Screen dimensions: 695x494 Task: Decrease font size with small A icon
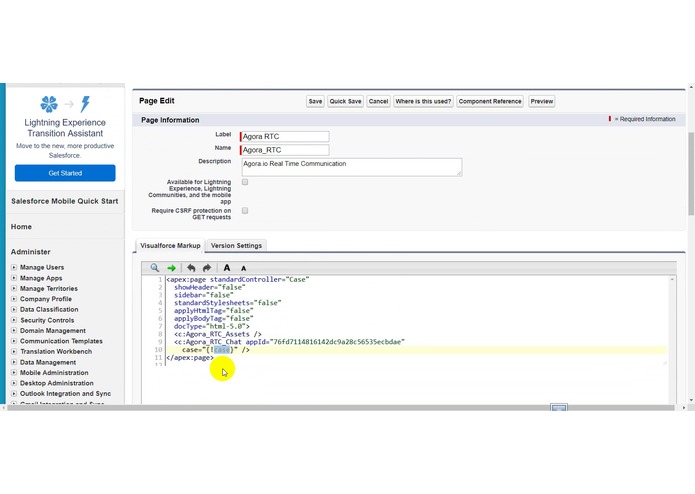point(243,268)
